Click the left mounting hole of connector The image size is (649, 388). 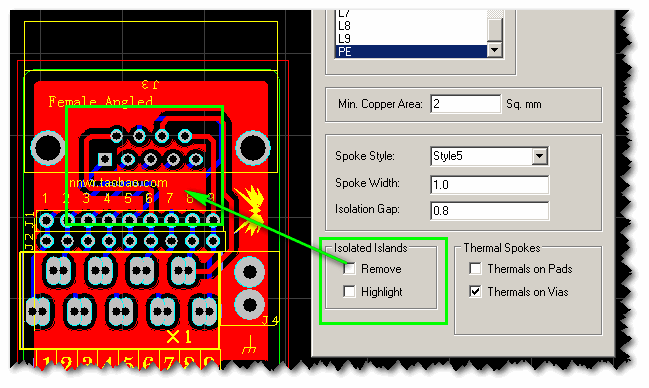[x=48, y=147]
